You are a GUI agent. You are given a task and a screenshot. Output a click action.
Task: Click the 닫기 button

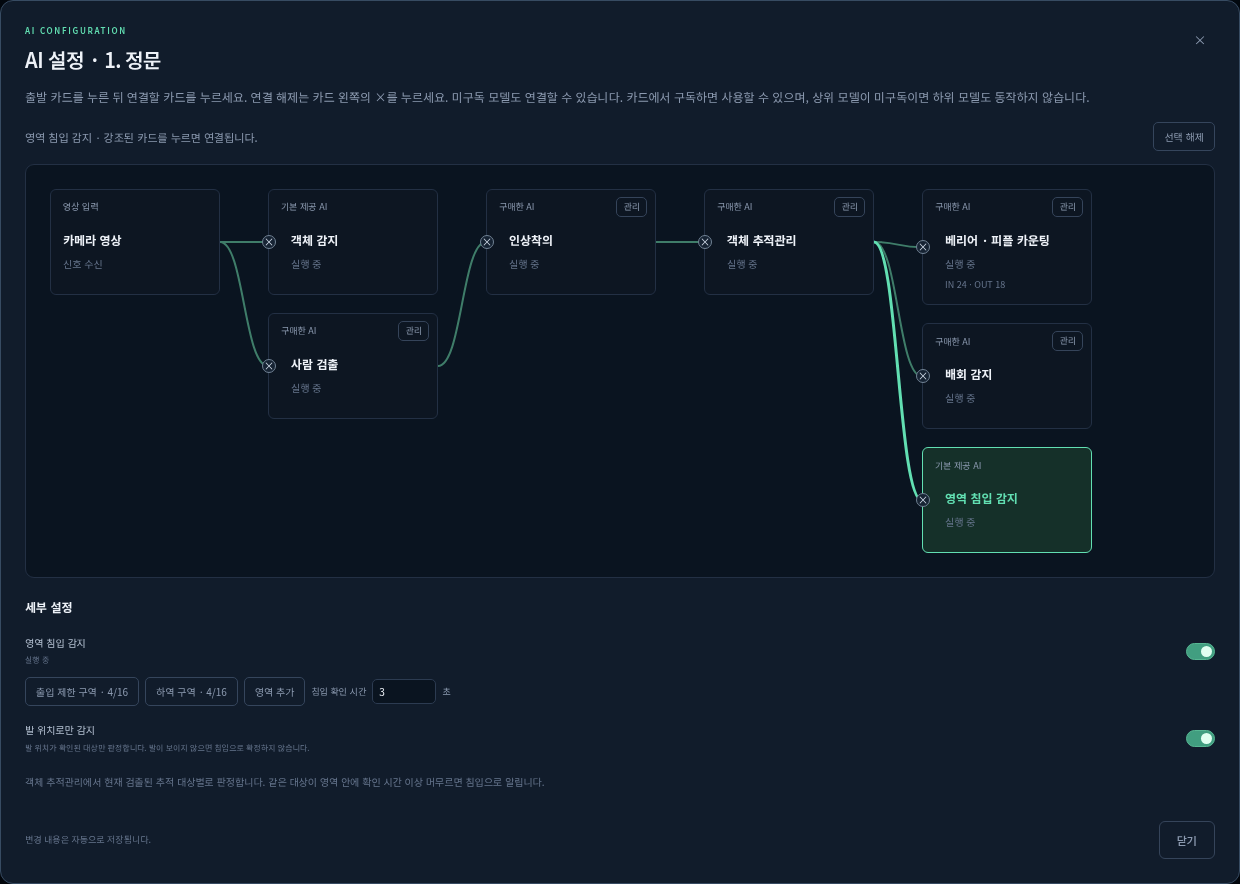(x=1187, y=840)
